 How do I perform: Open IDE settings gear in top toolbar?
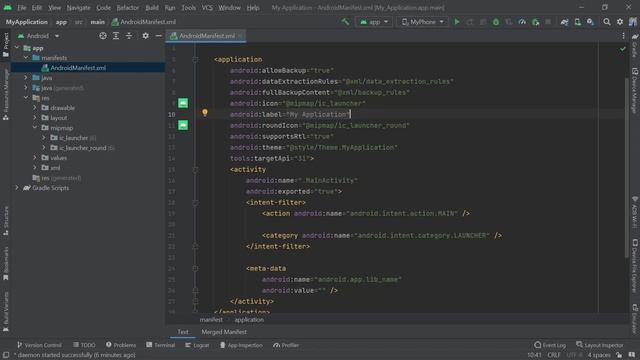(x=620, y=22)
